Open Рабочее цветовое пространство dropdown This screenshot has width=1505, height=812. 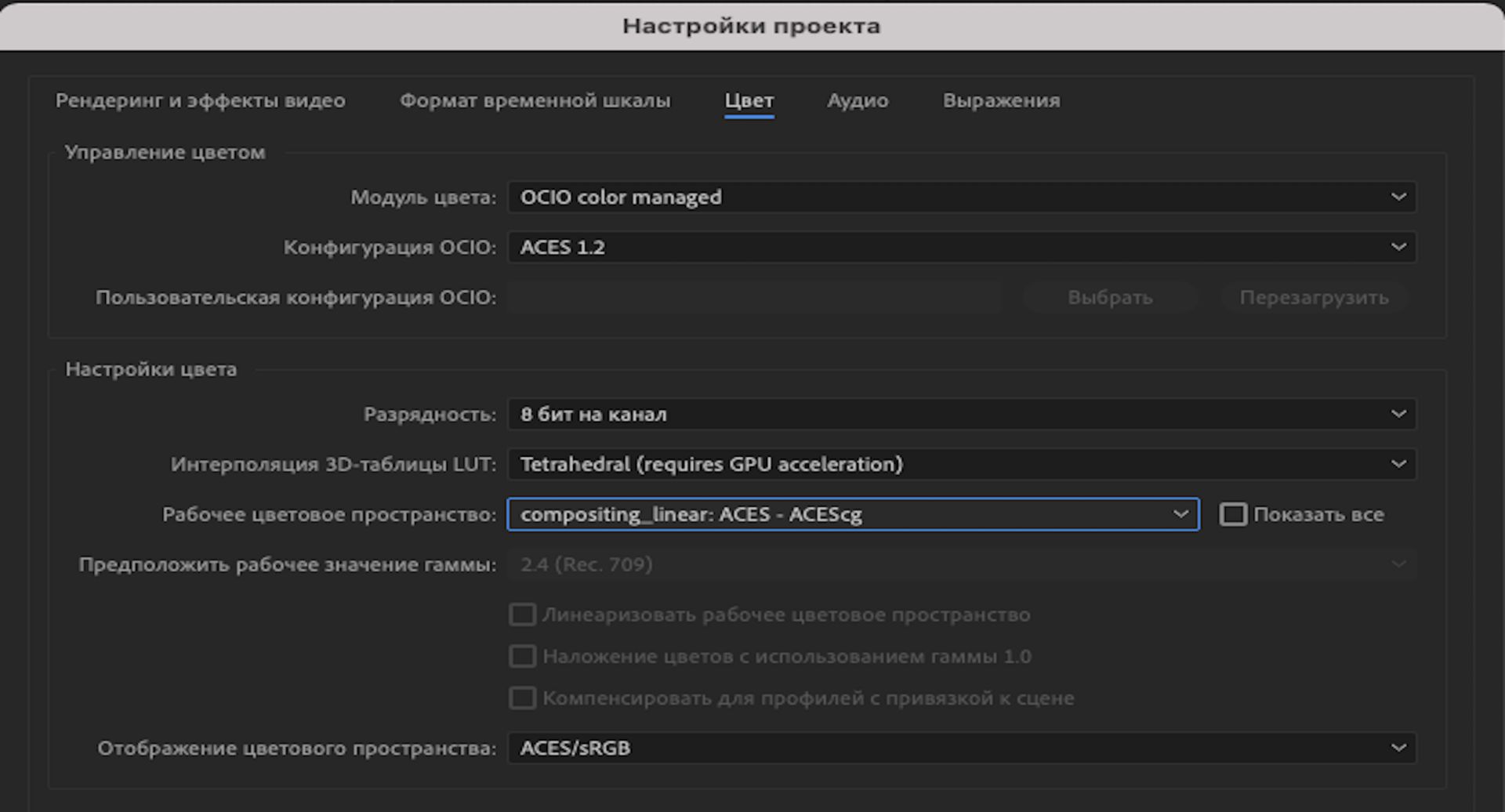[853, 514]
